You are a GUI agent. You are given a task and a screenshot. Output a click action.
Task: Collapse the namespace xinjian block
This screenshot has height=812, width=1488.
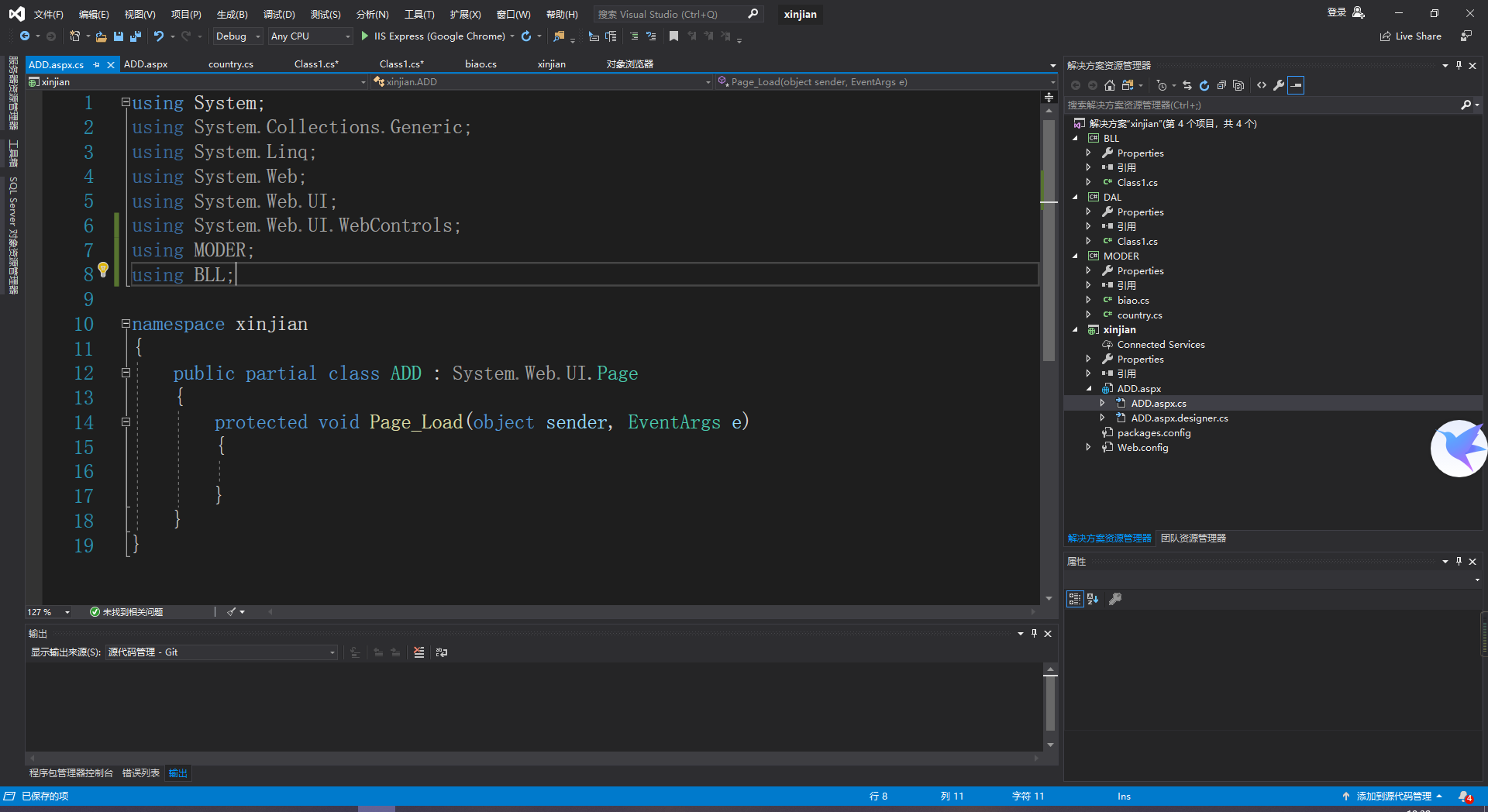tap(126, 324)
